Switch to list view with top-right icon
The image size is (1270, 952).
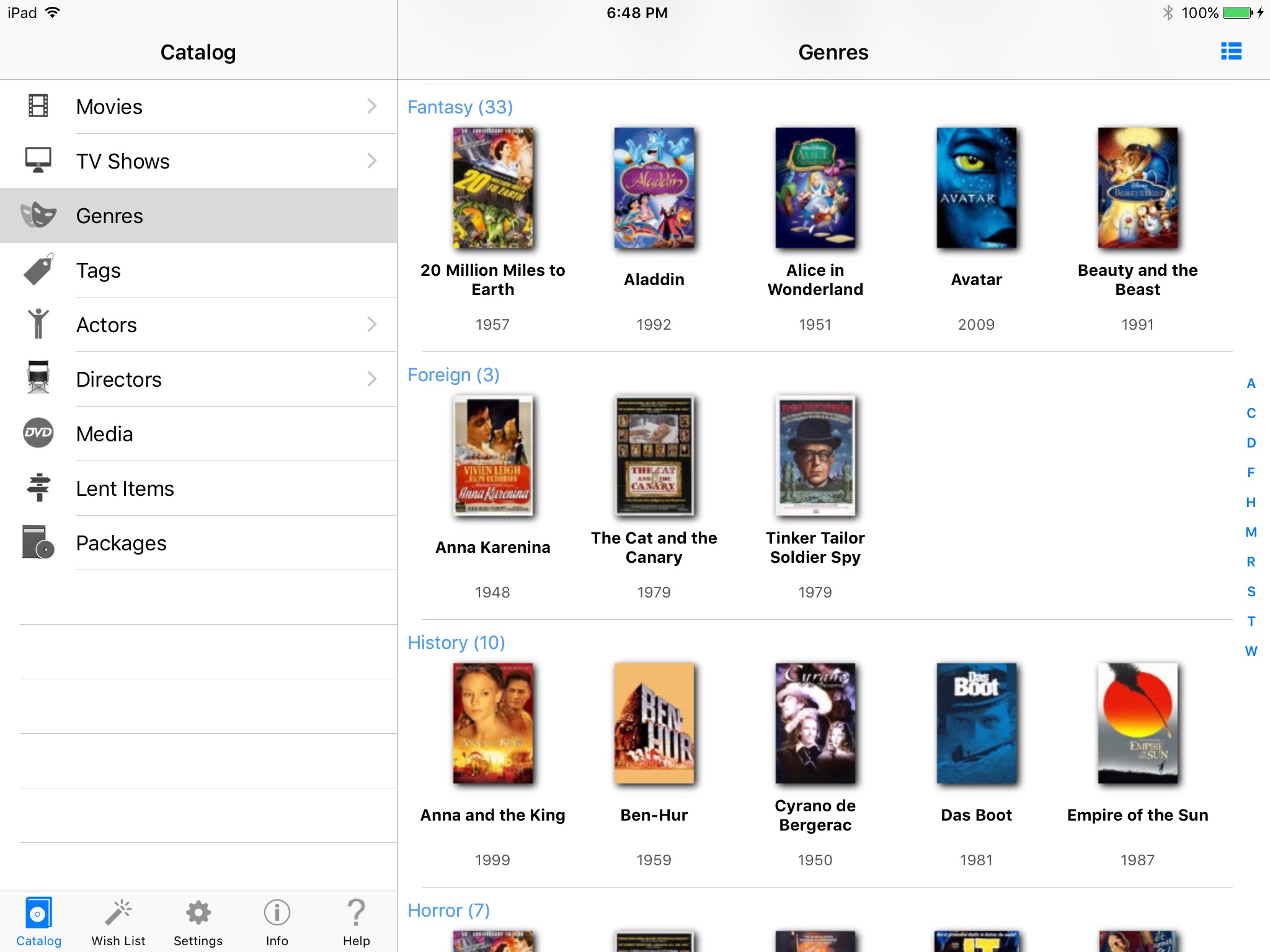click(x=1231, y=51)
